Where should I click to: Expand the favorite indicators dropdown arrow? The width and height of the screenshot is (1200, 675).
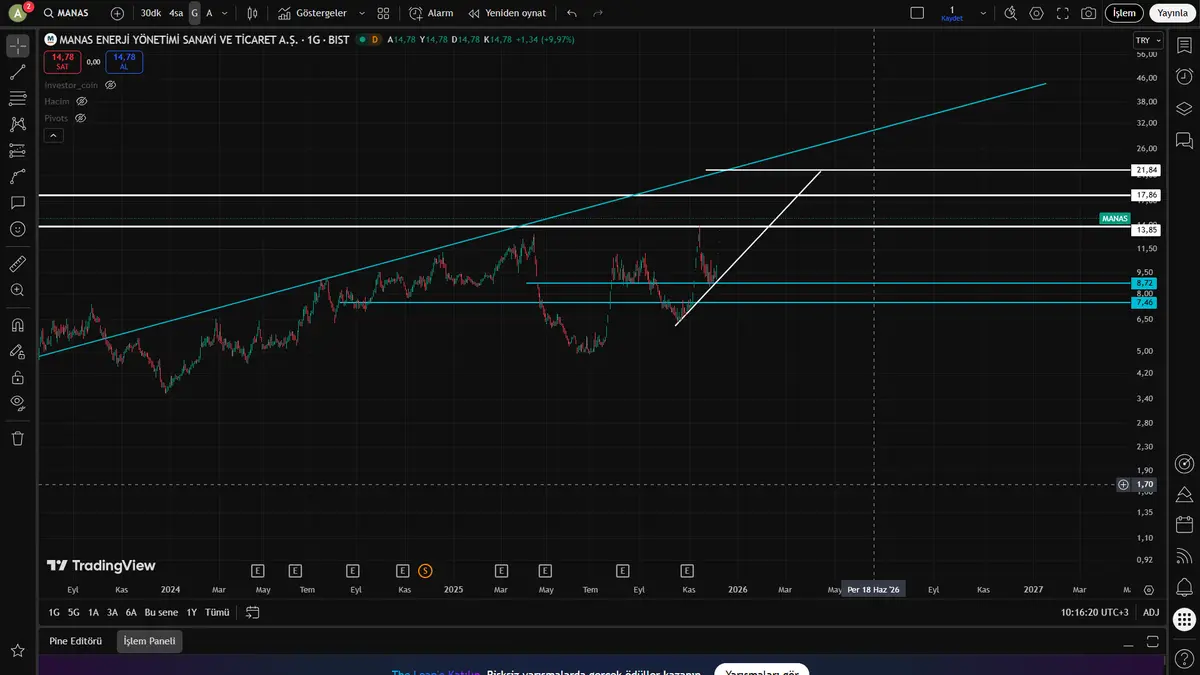point(360,13)
